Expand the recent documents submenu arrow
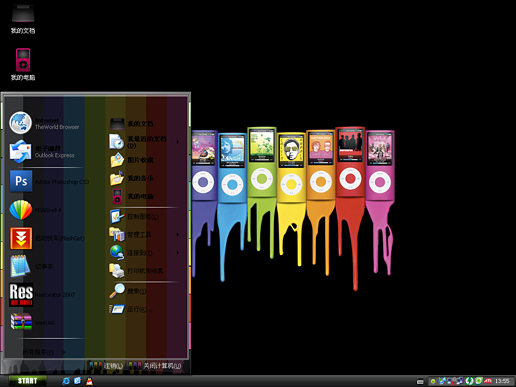This screenshot has height=387, width=516. 178,142
